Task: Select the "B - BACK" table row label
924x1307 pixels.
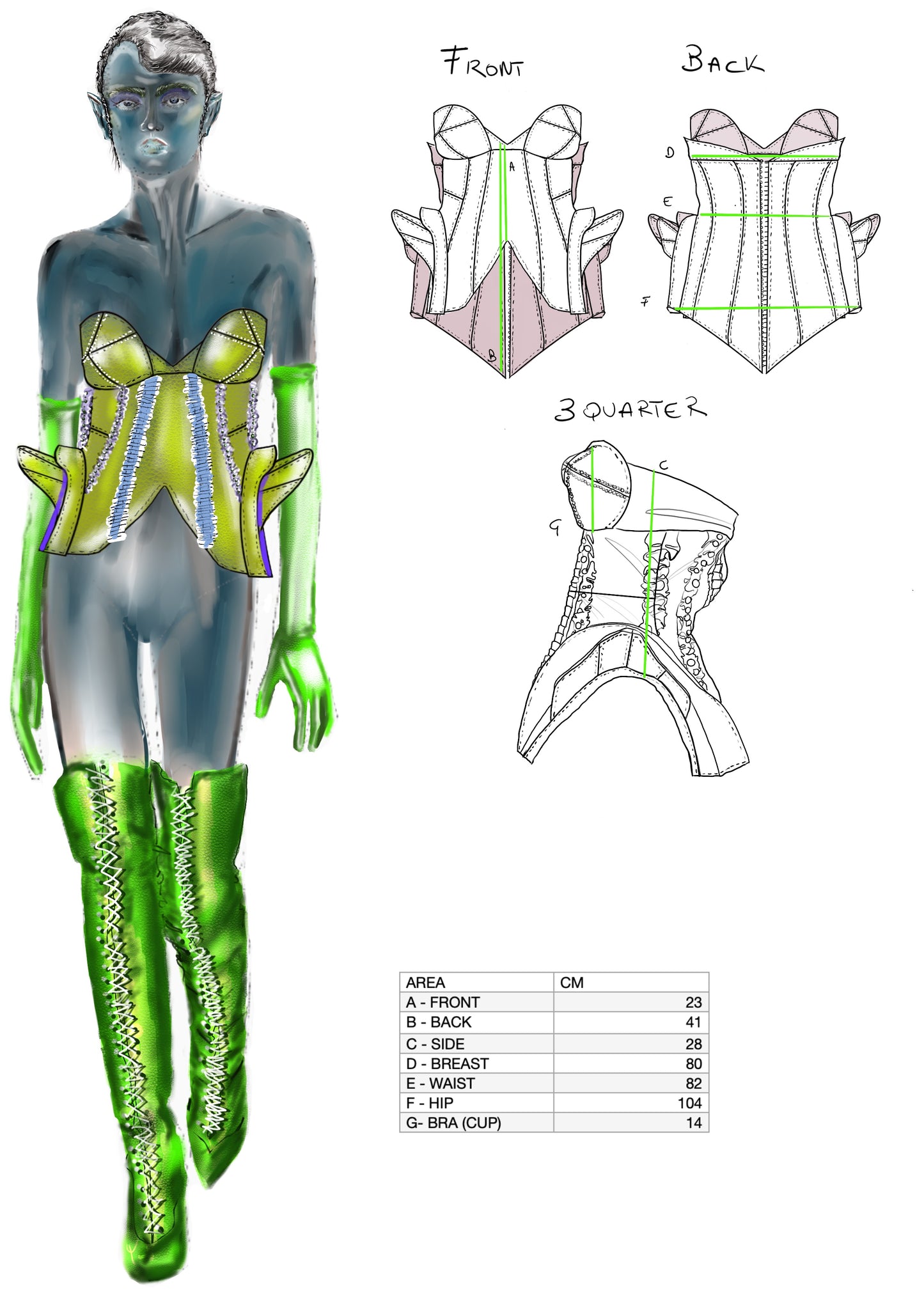Action: click(476, 1022)
